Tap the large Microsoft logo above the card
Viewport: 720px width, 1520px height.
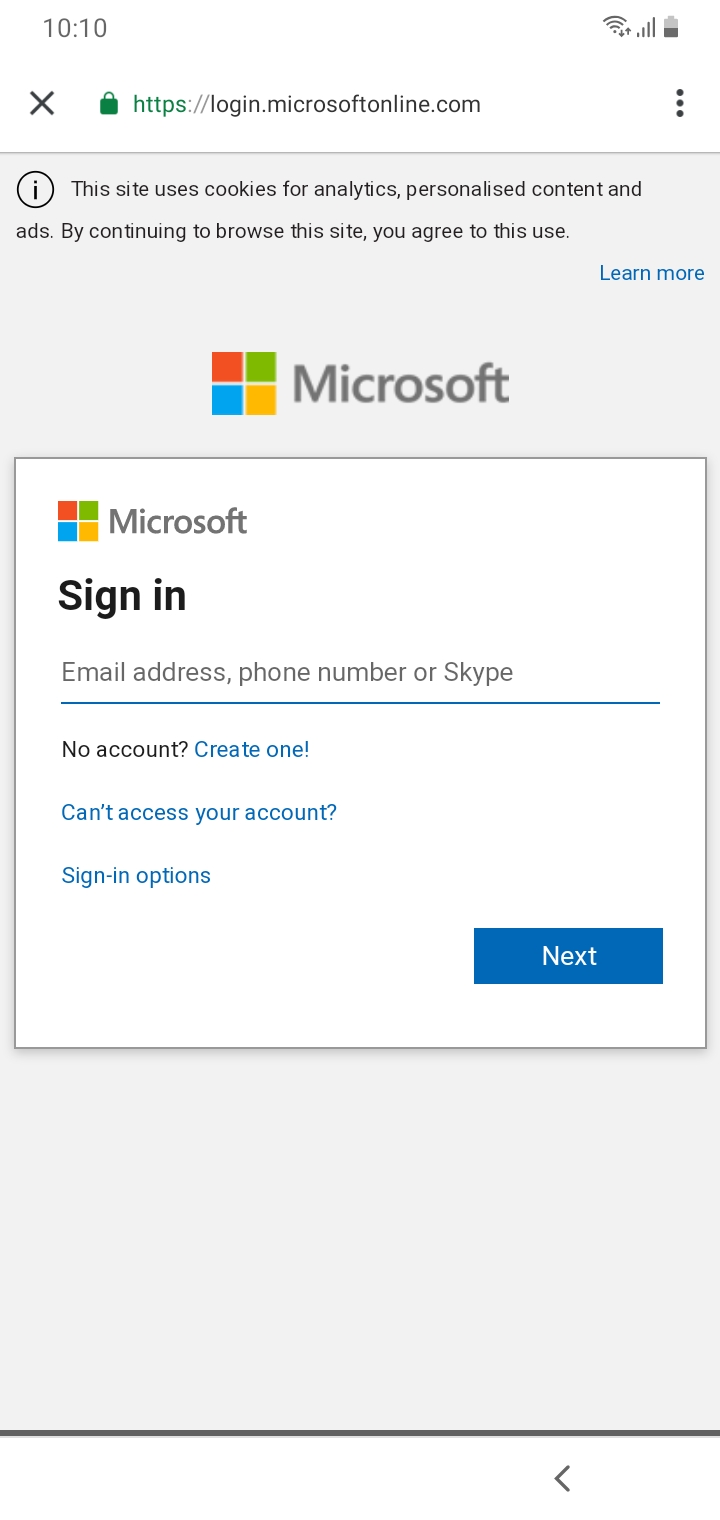(x=359, y=383)
